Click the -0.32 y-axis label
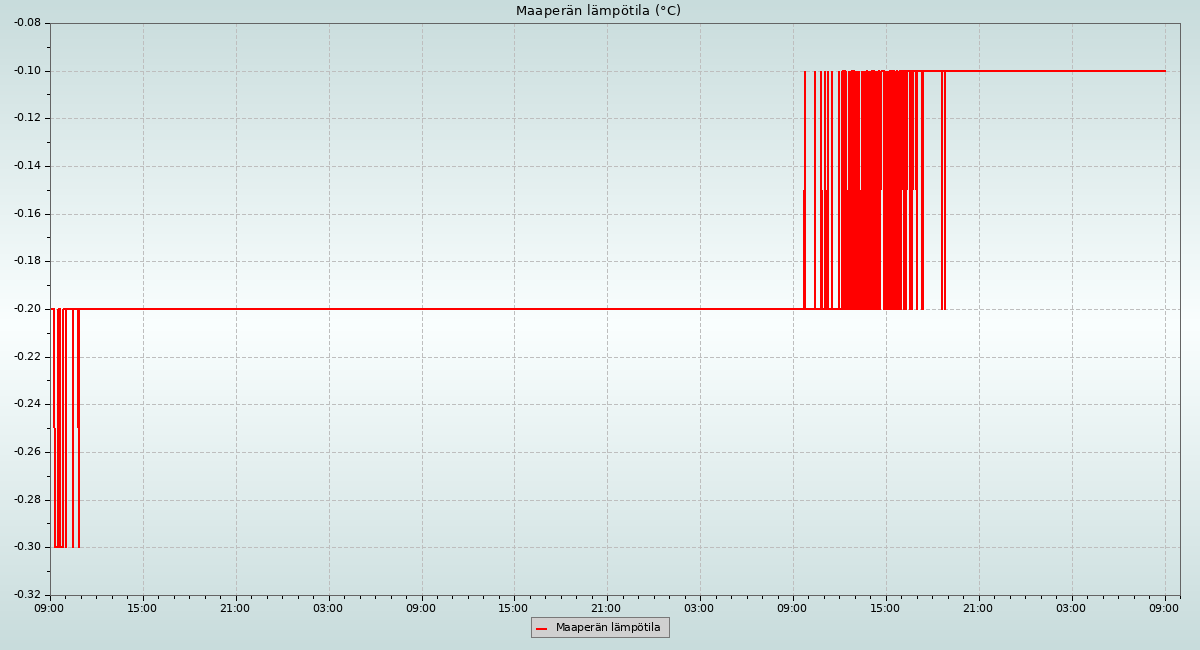Image resolution: width=1200 pixels, height=650 pixels. pos(27,595)
